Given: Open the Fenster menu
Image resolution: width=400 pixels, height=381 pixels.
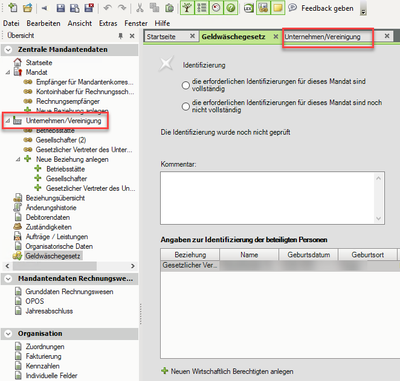Looking at the screenshot, I should (x=136, y=23).
